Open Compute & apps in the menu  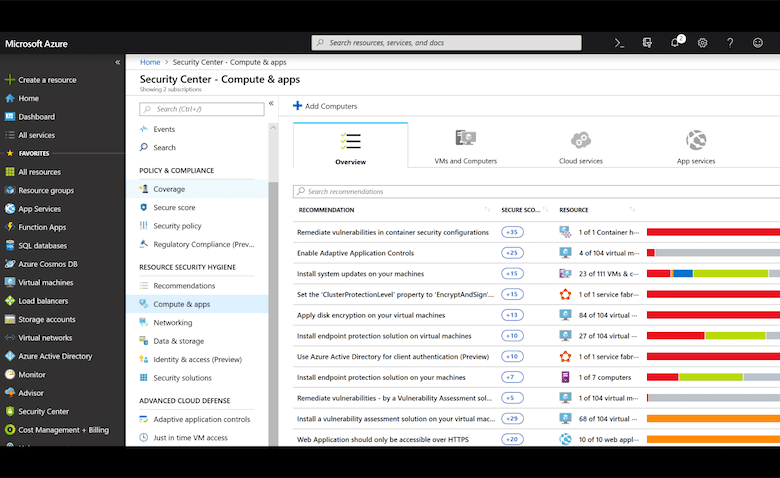(197, 304)
